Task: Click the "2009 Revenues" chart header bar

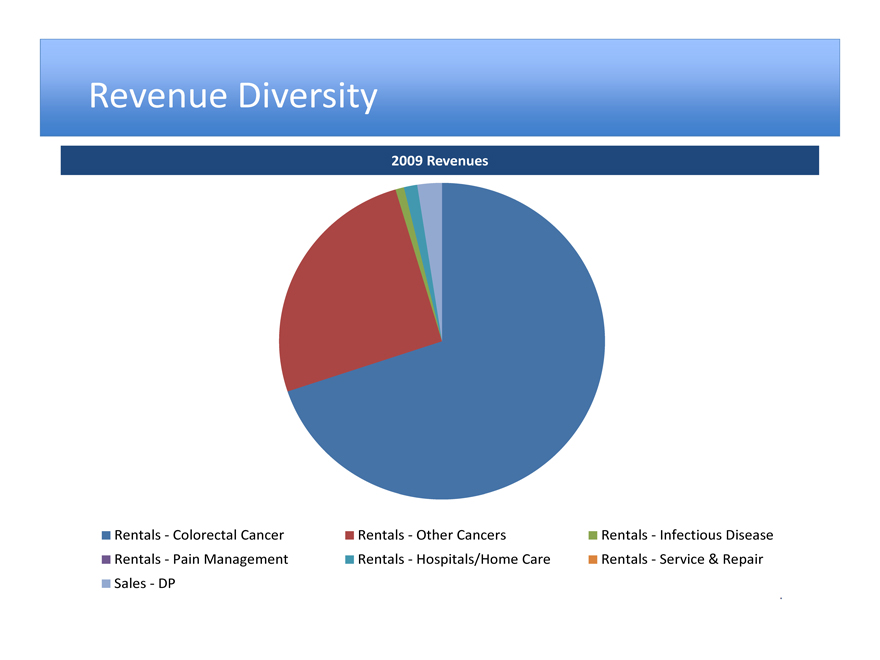Action: (439, 160)
